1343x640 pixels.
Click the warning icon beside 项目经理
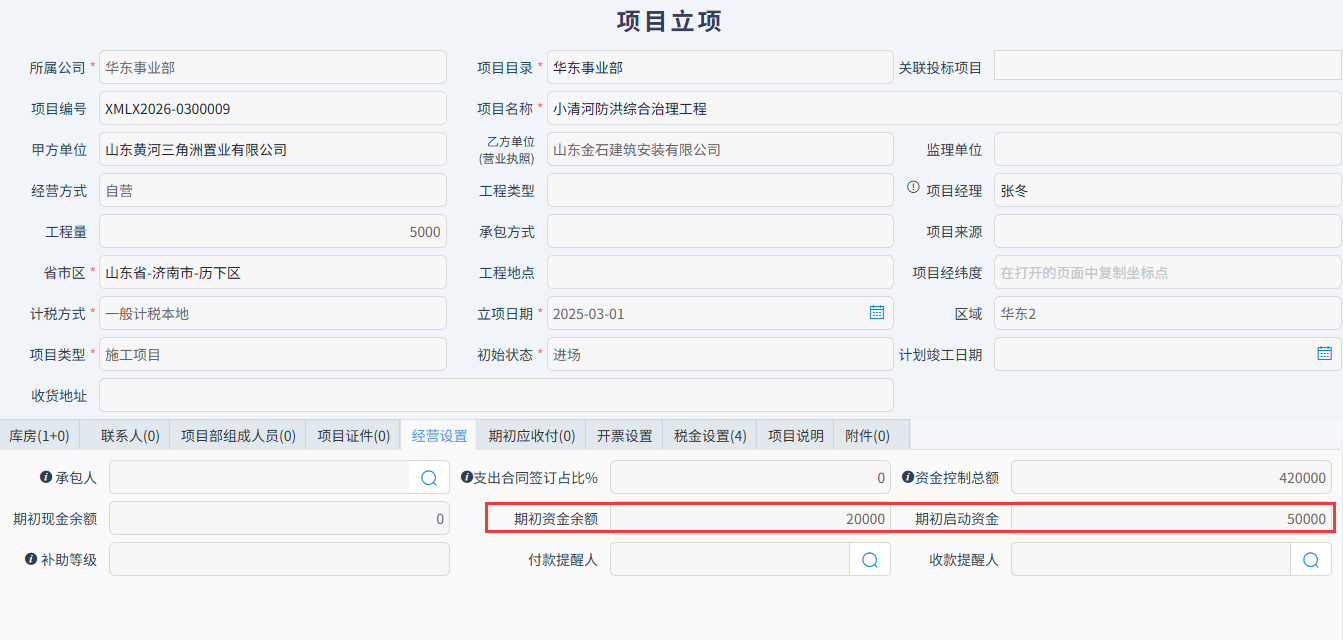click(x=913, y=186)
